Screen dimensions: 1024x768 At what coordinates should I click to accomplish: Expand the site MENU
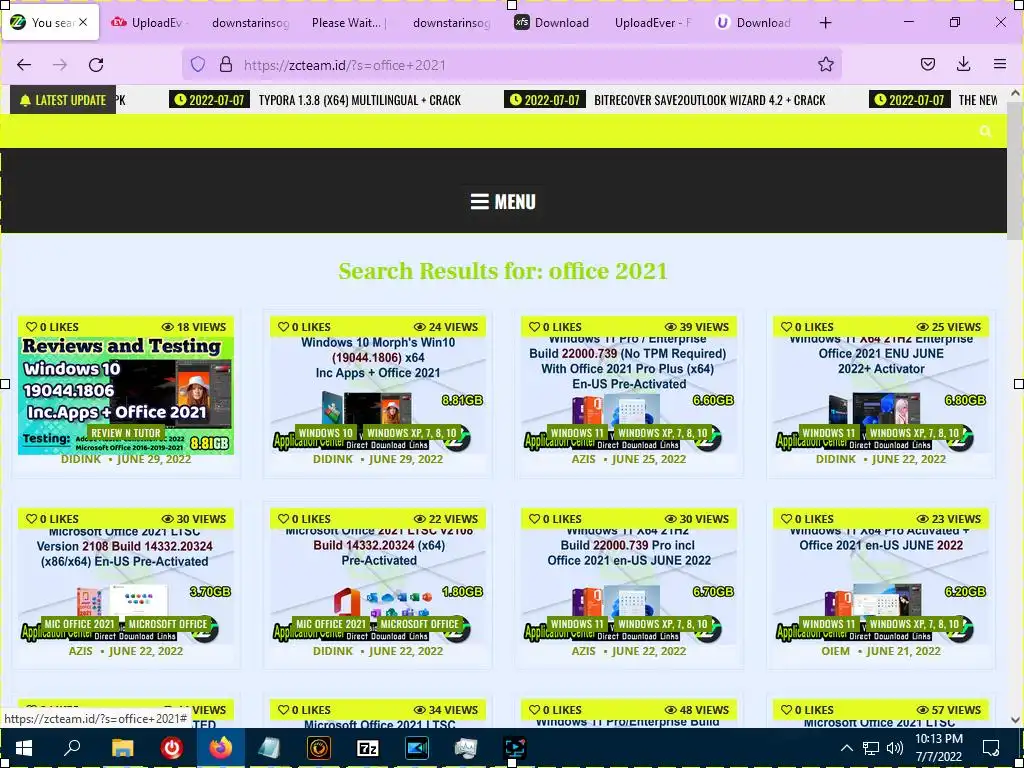503,202
